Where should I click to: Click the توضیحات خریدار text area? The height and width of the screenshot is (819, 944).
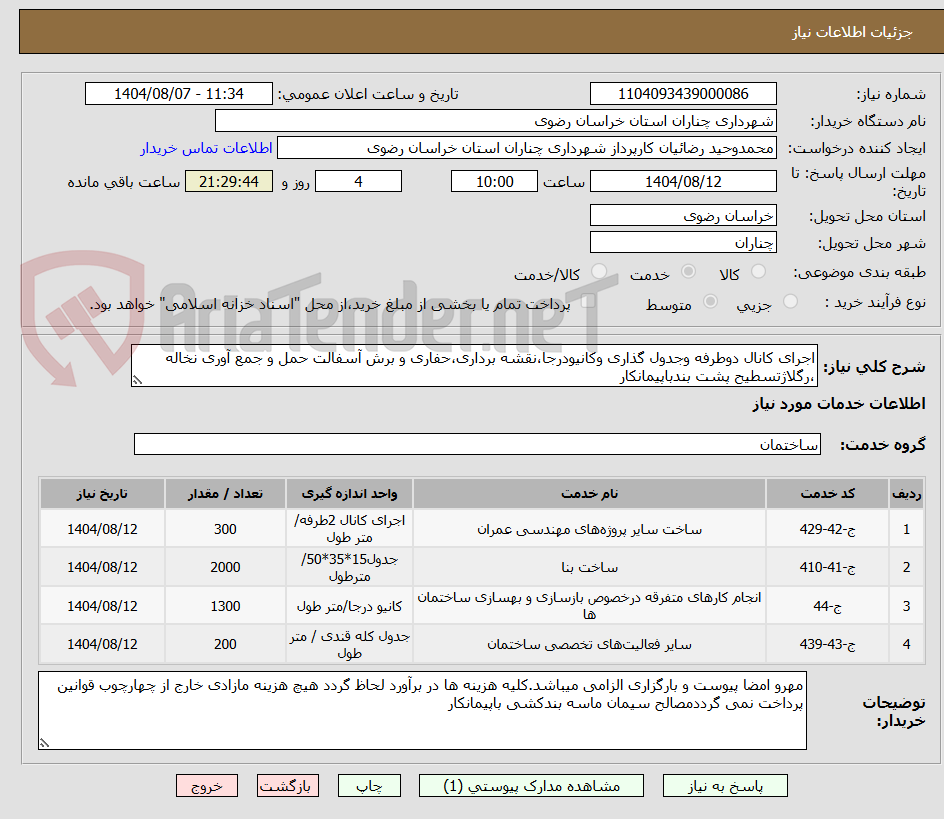pyautogui.click(x=423, y=711)
